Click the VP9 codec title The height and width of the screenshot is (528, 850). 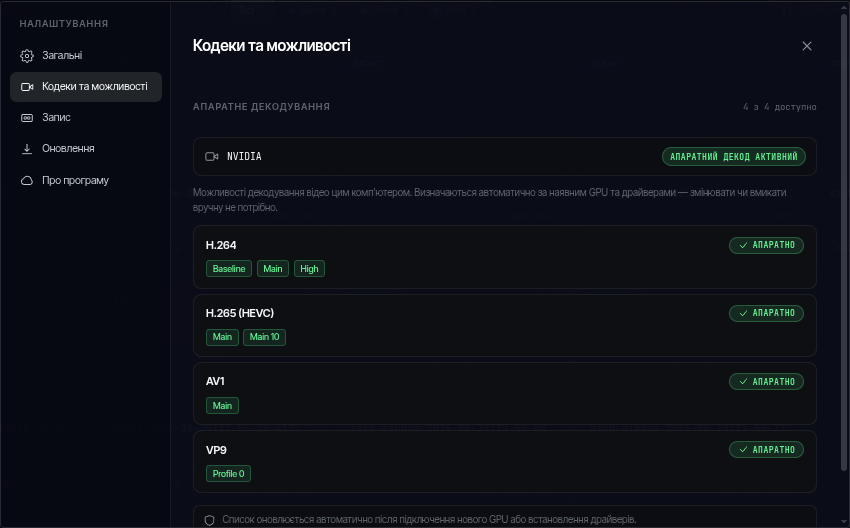coord(216,450)
